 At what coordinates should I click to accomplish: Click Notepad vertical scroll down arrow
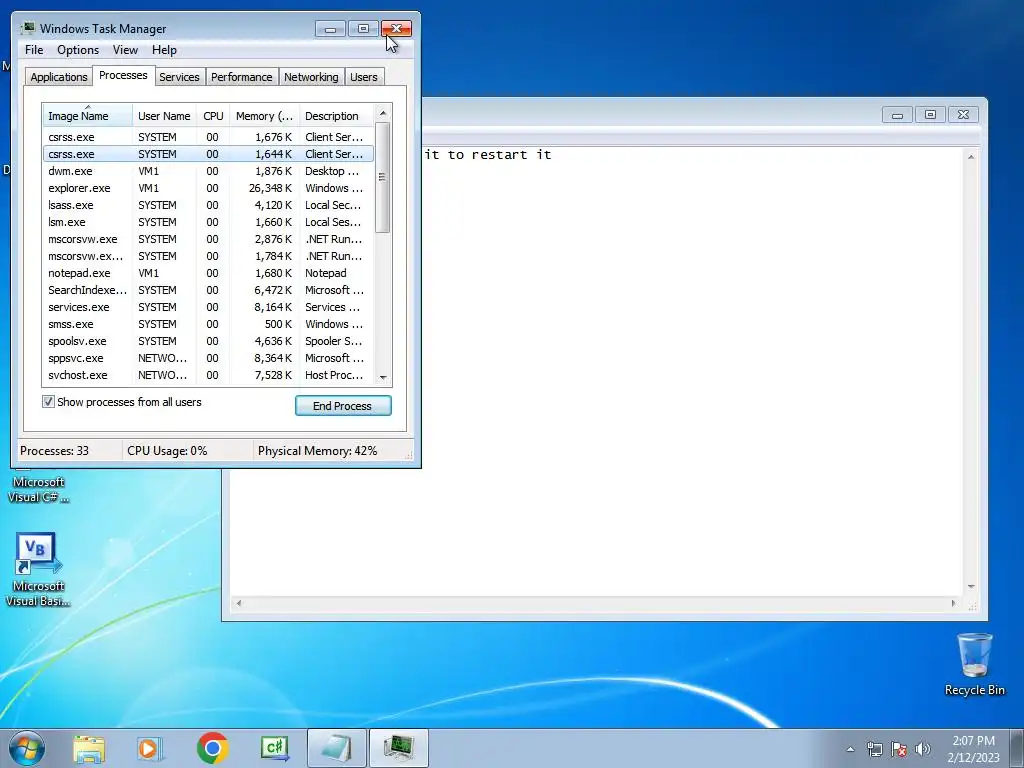[x=971, y=587]
